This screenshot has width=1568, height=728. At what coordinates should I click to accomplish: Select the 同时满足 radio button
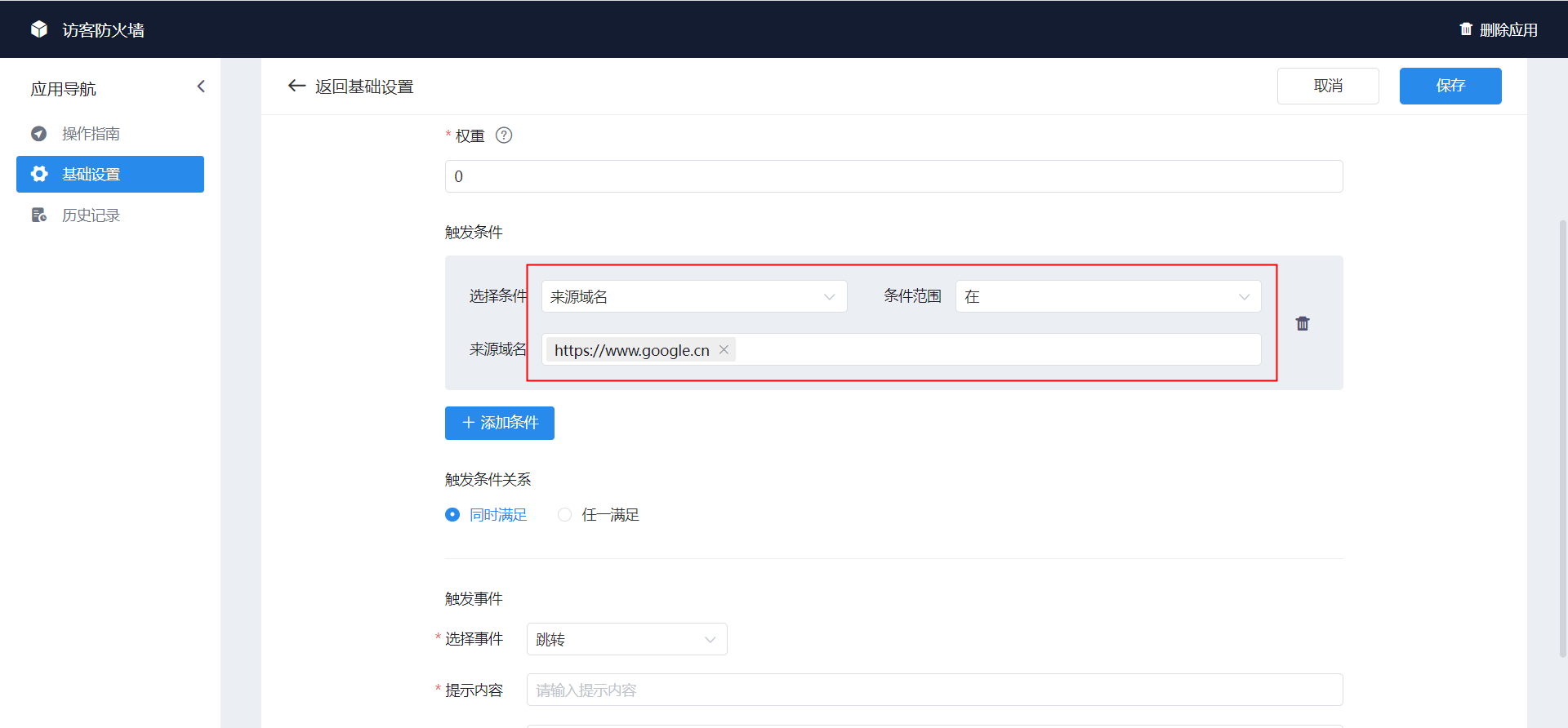click(452, 514)
